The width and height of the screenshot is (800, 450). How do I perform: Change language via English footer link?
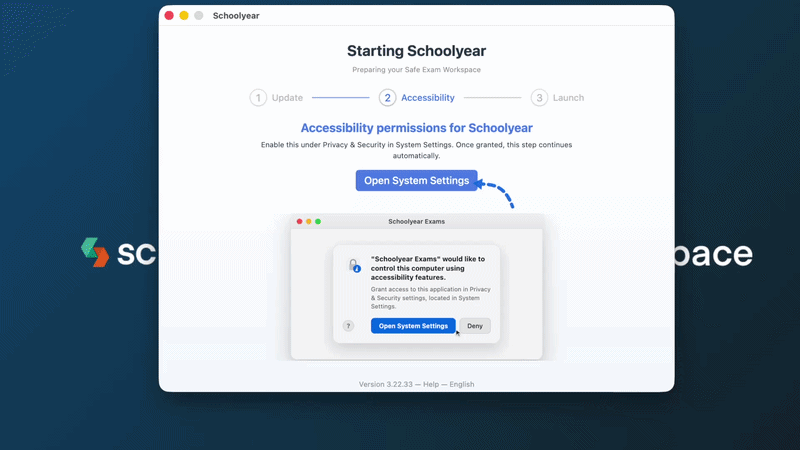462,384
